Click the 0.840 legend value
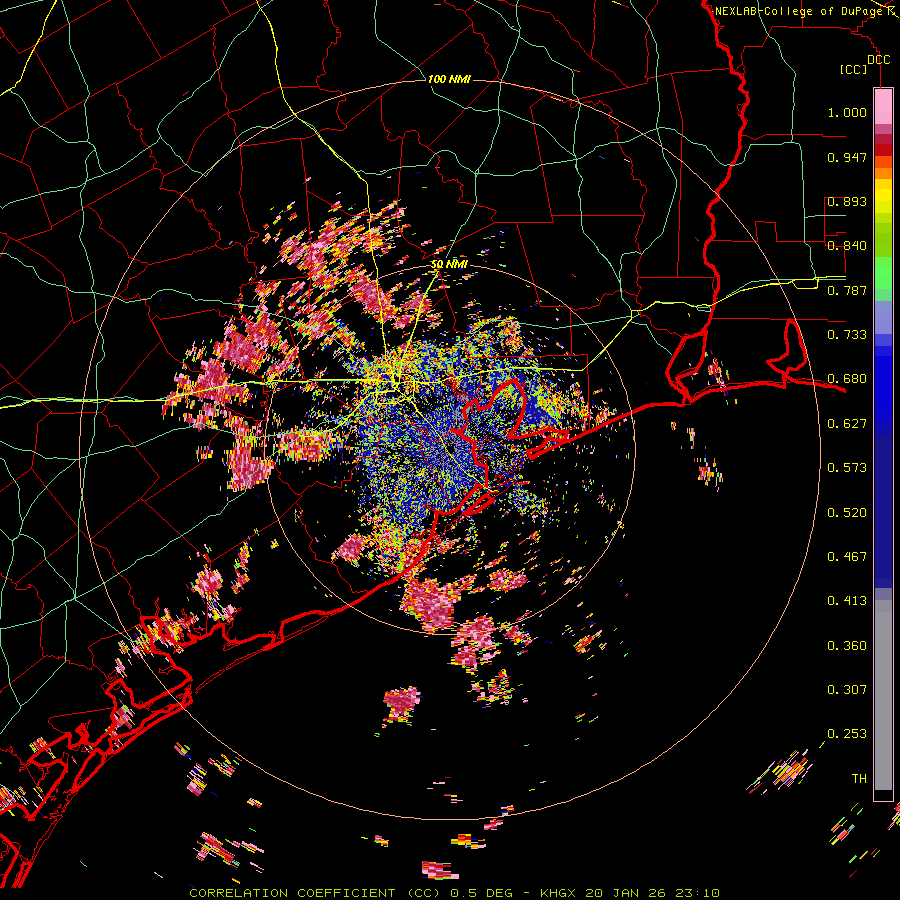 point(847,246)
